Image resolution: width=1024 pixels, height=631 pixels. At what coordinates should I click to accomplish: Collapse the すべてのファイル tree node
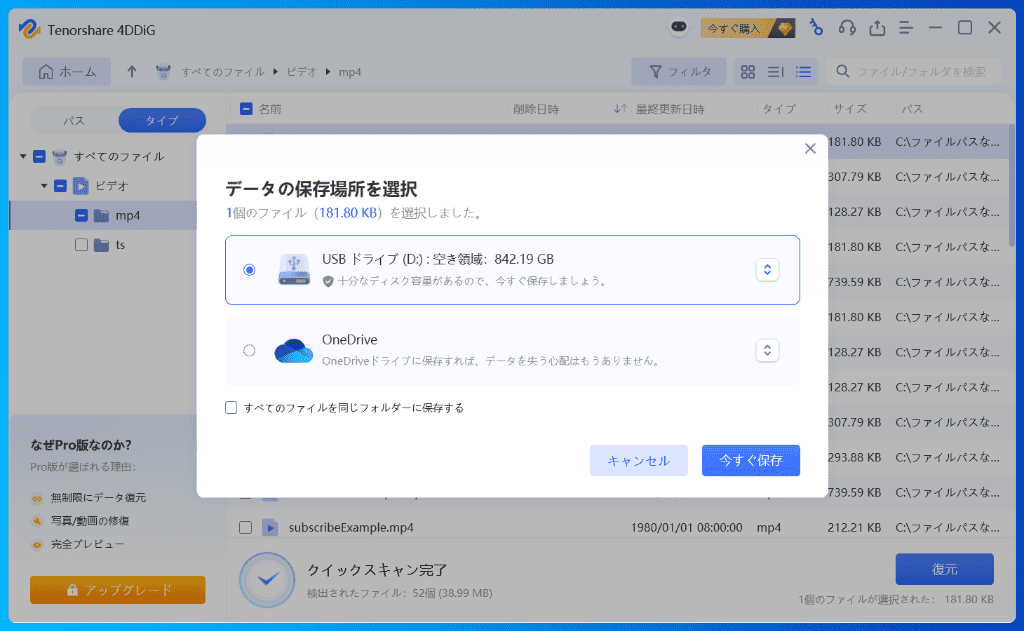pyautogui.click(x=23, y=156)
